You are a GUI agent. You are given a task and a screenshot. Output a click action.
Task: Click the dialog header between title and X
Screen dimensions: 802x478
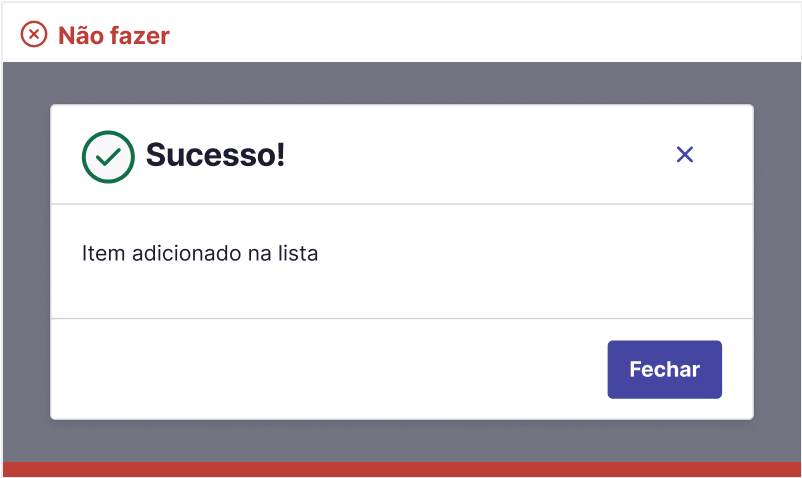480,154
